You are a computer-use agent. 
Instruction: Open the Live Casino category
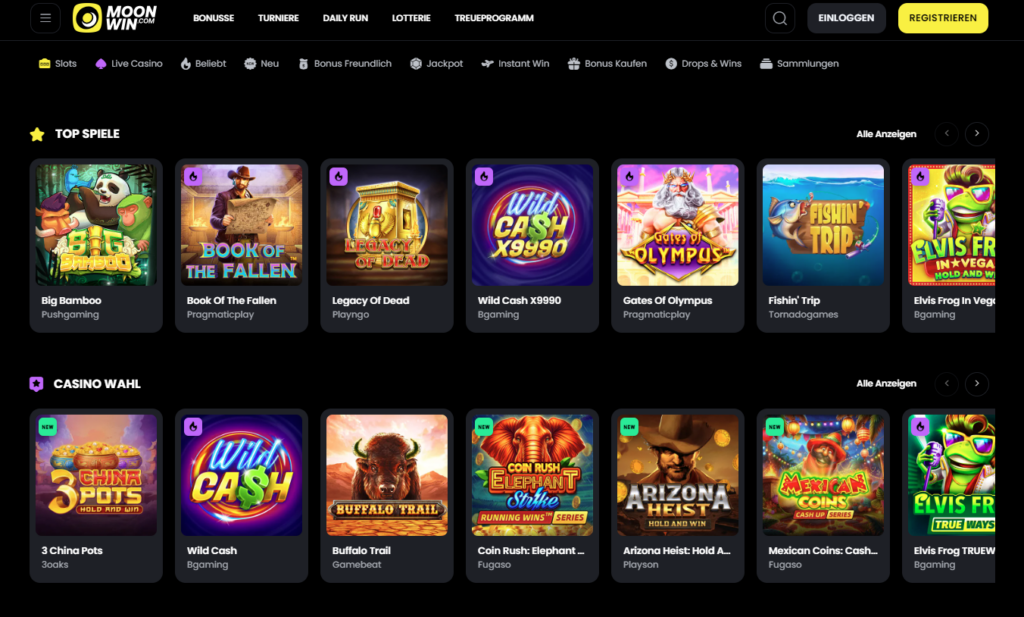(127, 63)
